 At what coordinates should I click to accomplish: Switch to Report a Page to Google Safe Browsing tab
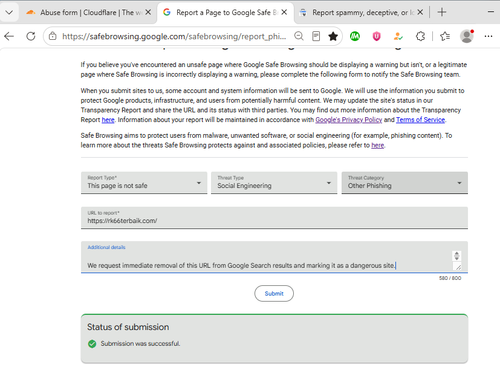[x=224, y=13]
